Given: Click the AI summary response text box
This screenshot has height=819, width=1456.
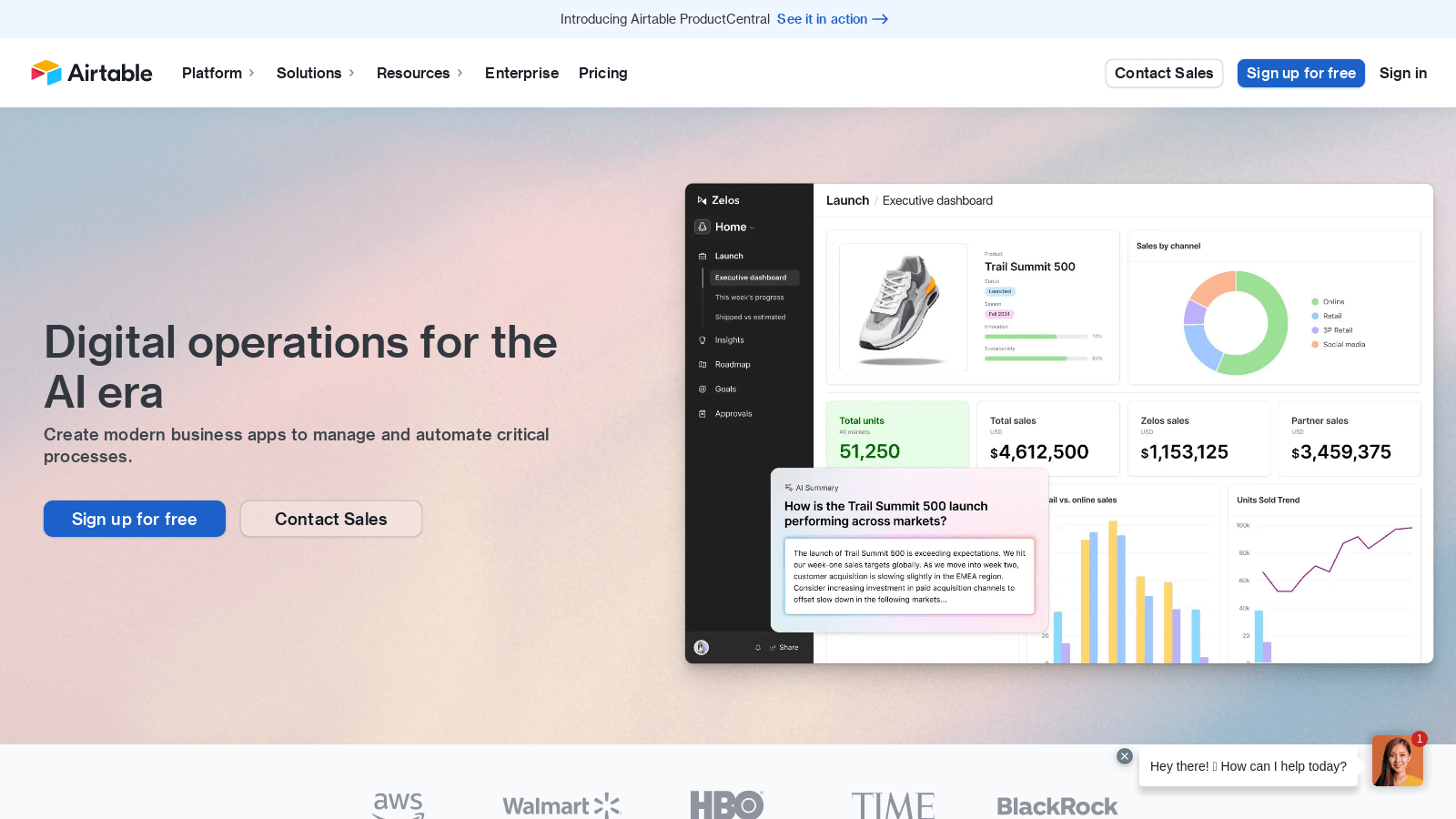Looking at the screenshot, I should click(x=909, y=576).
